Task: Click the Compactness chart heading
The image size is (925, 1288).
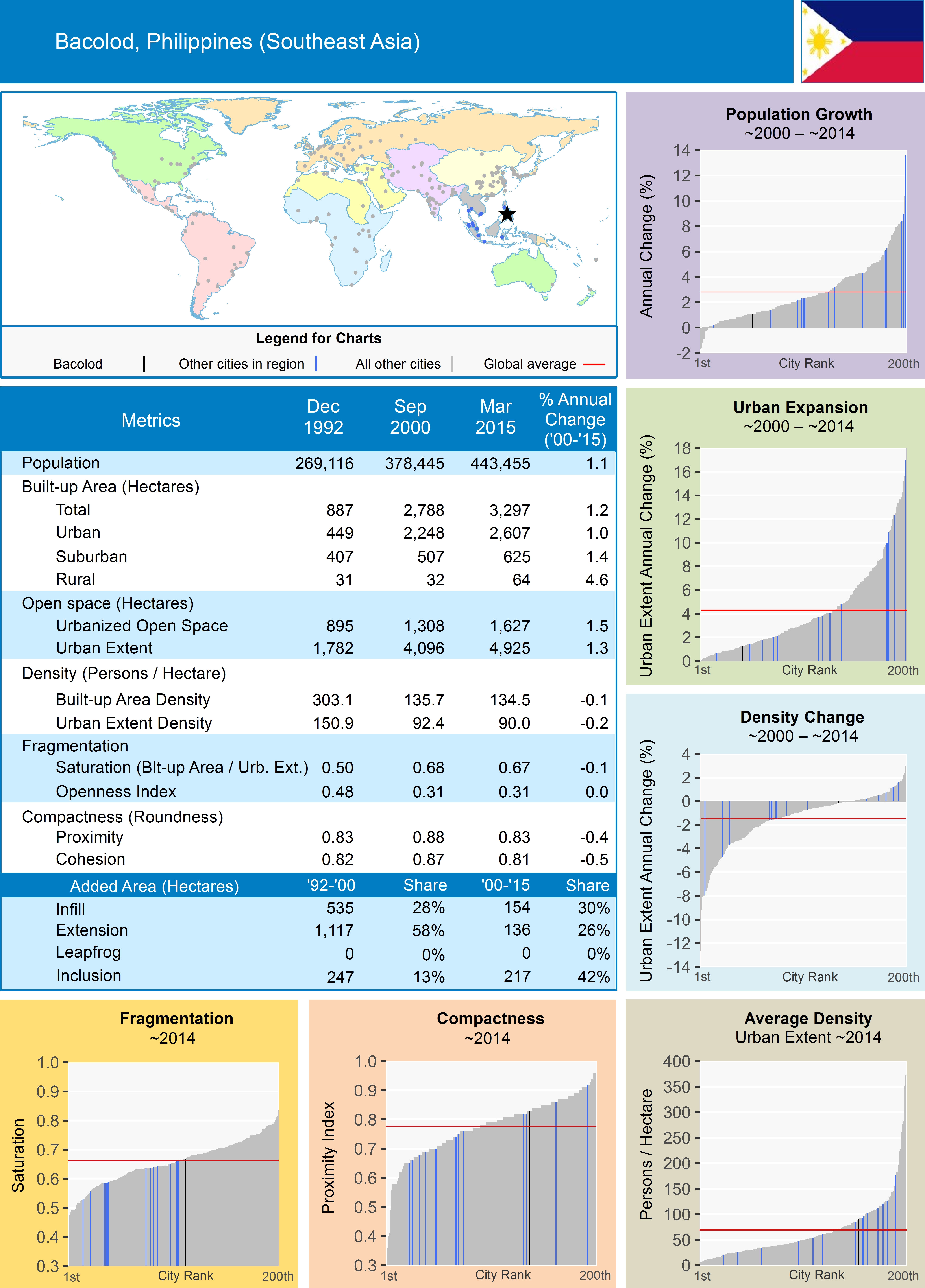Action: (490, 1018)
